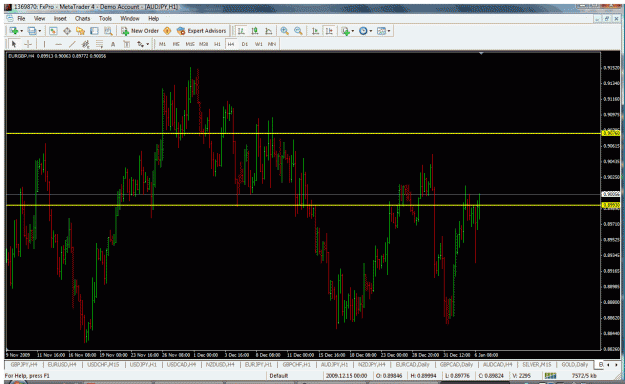
Task: Open the Tools menu
Action: [x=105, y=19]
